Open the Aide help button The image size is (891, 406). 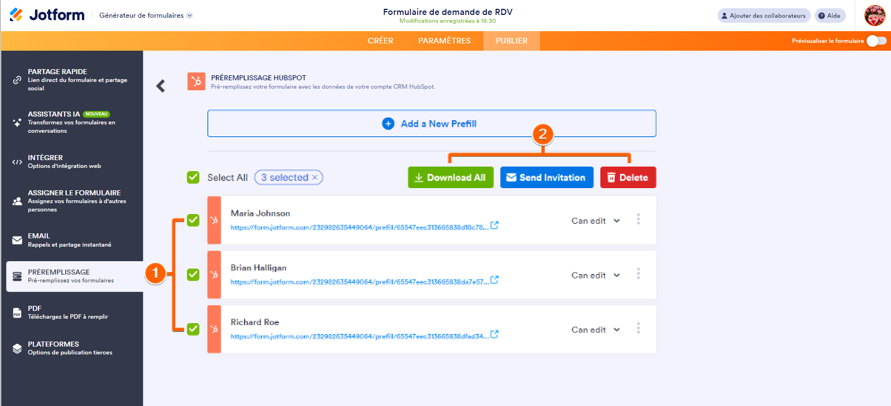click(830, 16)
